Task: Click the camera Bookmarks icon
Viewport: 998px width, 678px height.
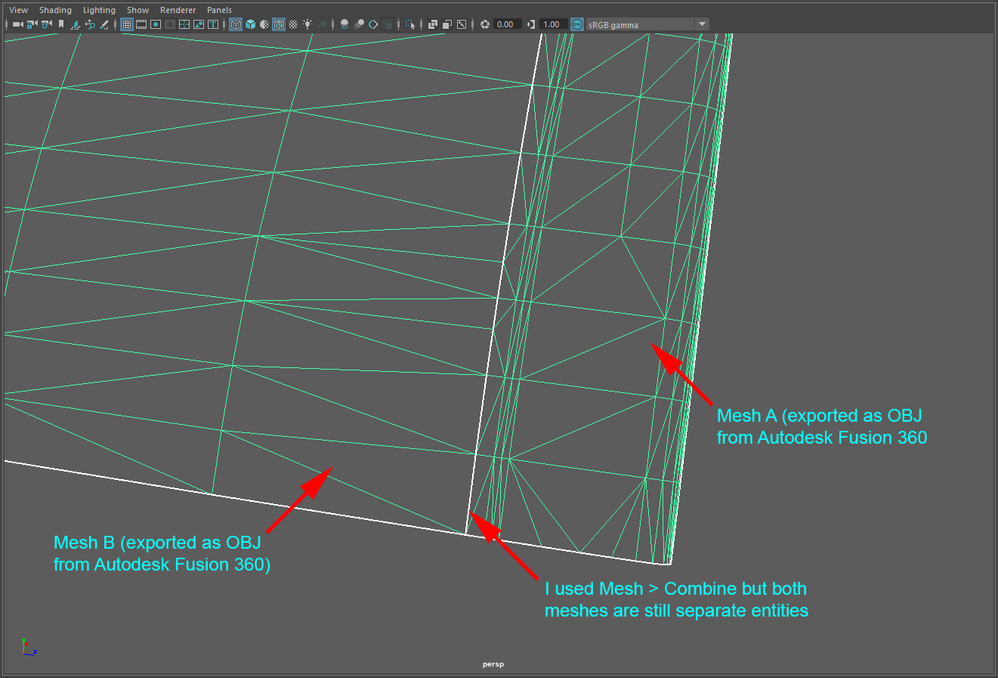Action: pos(61,24)
